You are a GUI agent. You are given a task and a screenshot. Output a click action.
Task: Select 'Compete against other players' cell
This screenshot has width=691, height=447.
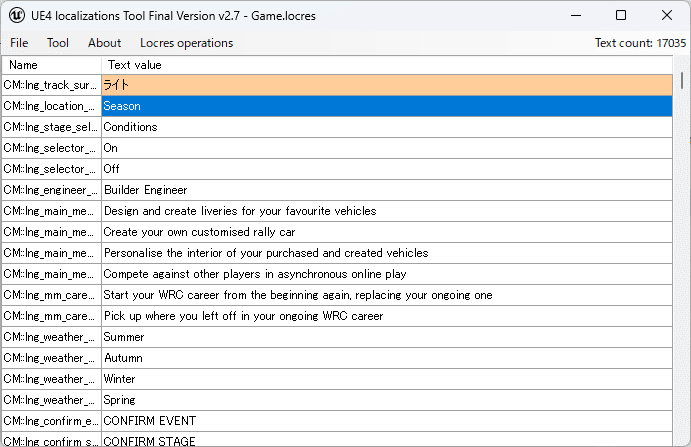point(386,274)
